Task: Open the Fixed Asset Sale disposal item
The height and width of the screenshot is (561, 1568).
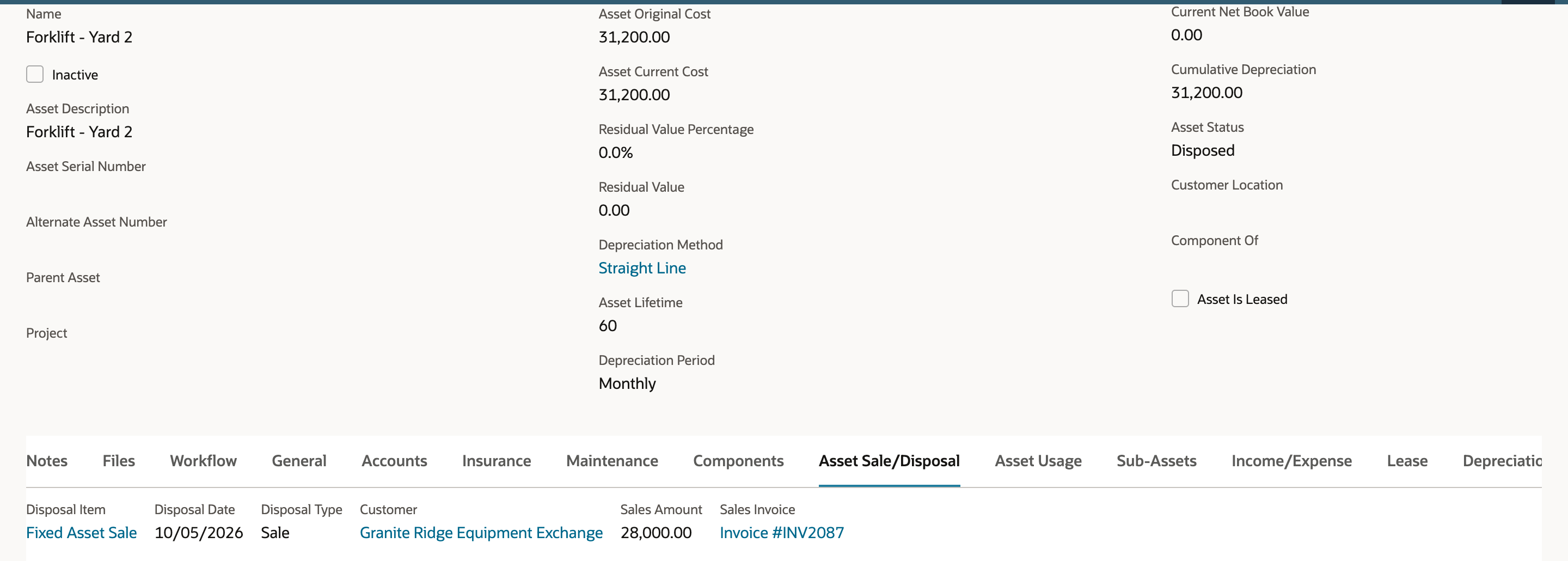Action: click(82, 532)
